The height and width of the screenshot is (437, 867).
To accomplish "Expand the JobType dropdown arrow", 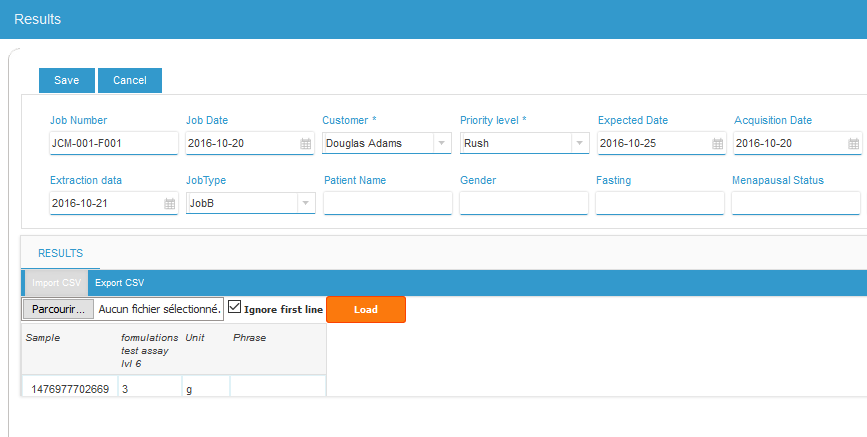I will tap(305, 203).
